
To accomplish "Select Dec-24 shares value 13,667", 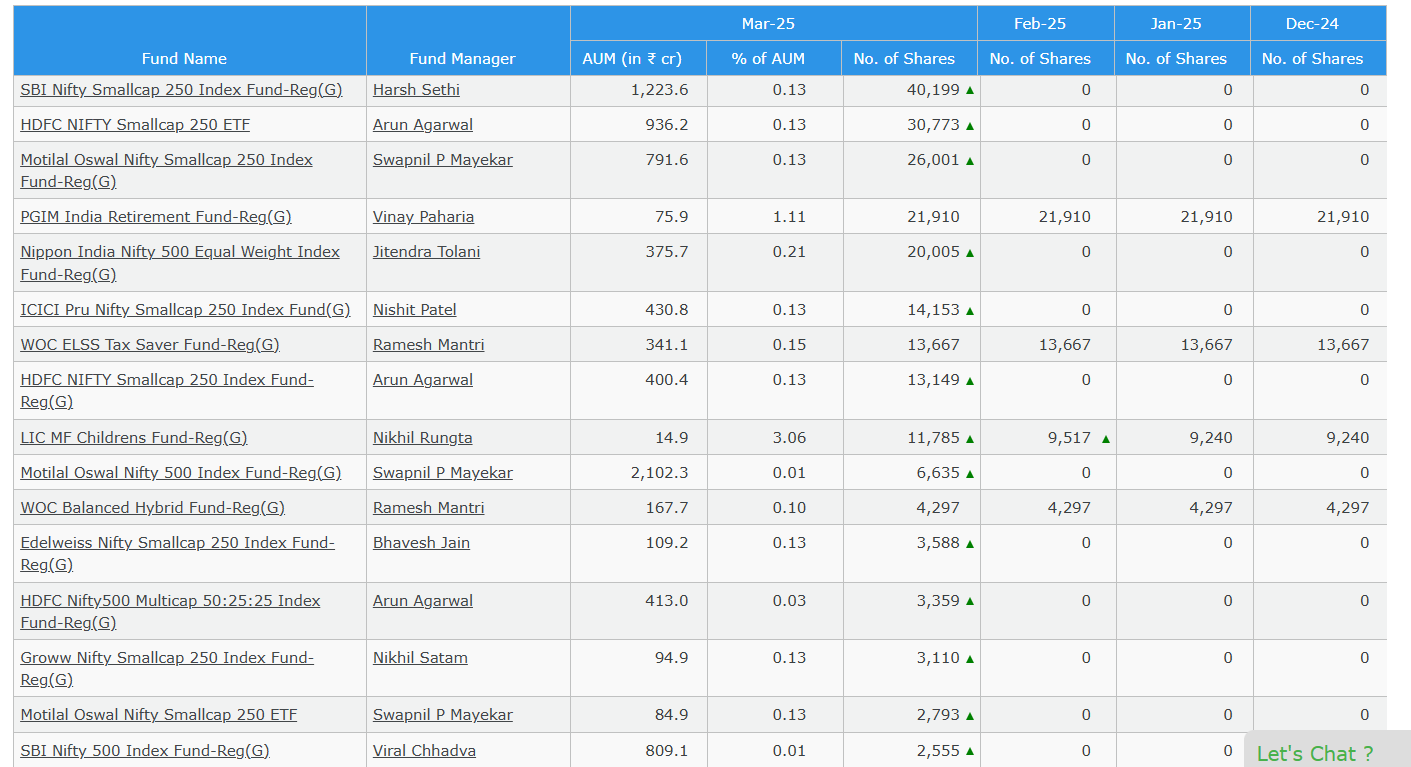I will pos(1343,345).
